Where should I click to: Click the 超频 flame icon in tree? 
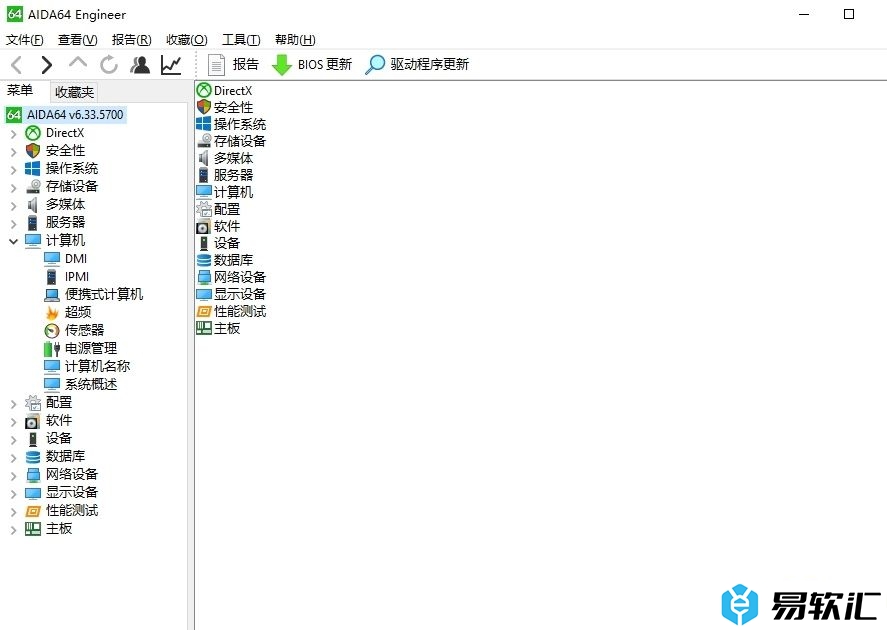point(52,312)
